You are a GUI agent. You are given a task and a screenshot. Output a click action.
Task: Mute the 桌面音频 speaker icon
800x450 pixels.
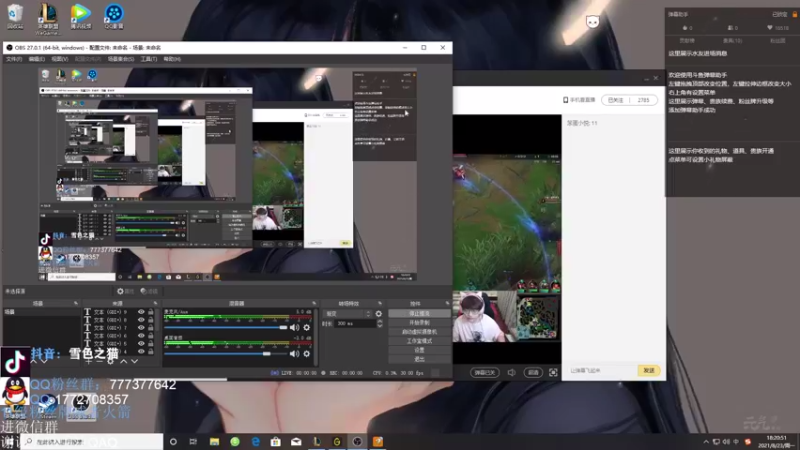pyautogui.click(x=294, y=354)
